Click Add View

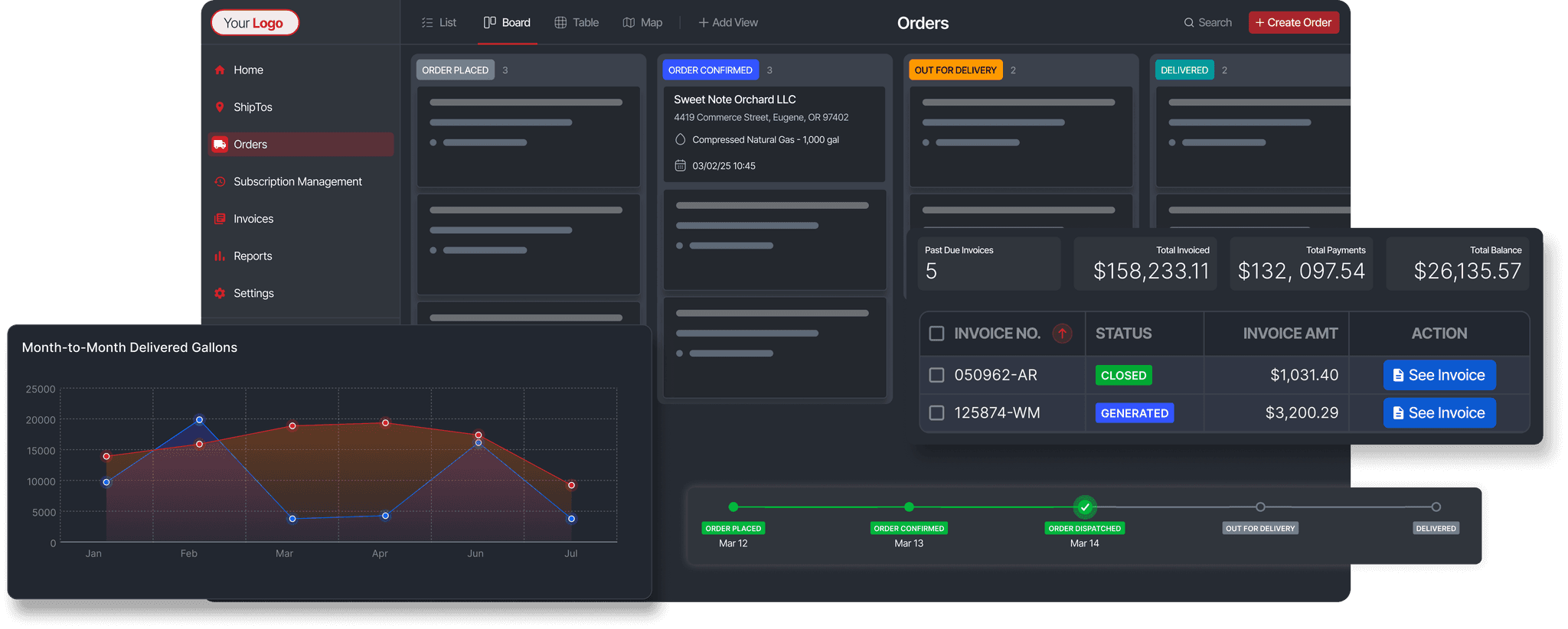[x=728, y=23]
